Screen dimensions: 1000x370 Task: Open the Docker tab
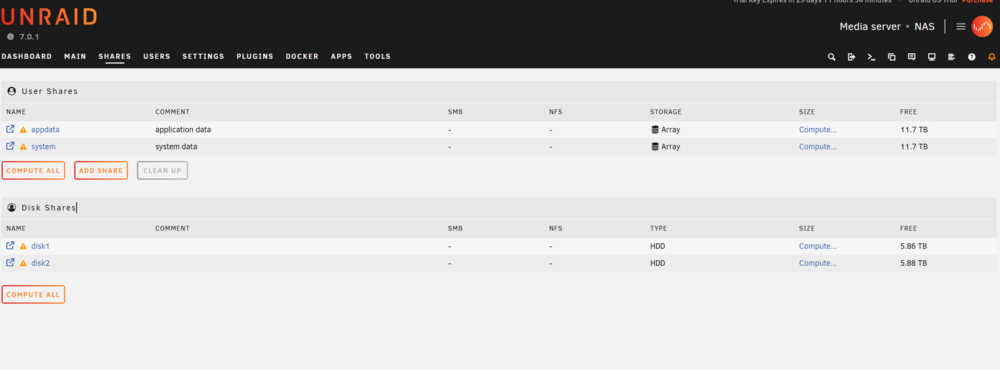pyautogui.click(x=302, y=57)
